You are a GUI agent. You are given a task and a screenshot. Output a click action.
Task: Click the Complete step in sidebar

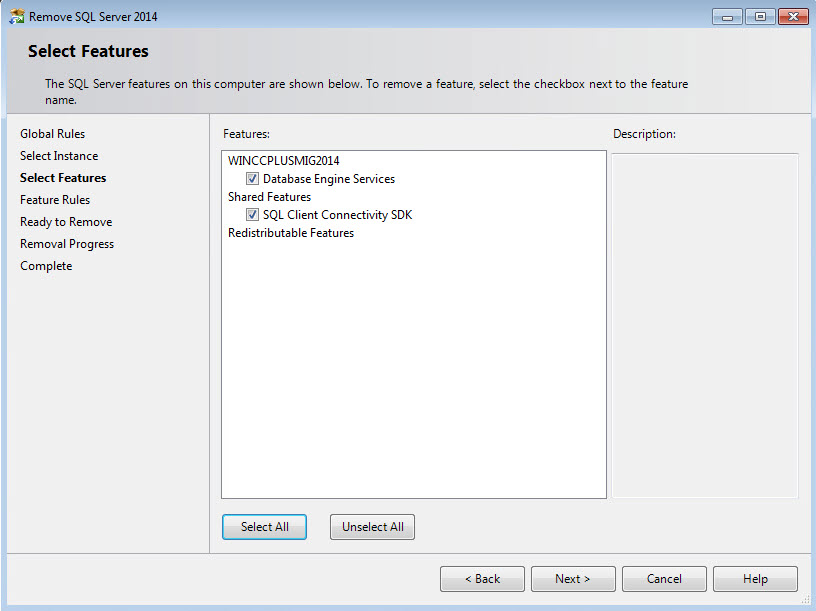(46, 266)
